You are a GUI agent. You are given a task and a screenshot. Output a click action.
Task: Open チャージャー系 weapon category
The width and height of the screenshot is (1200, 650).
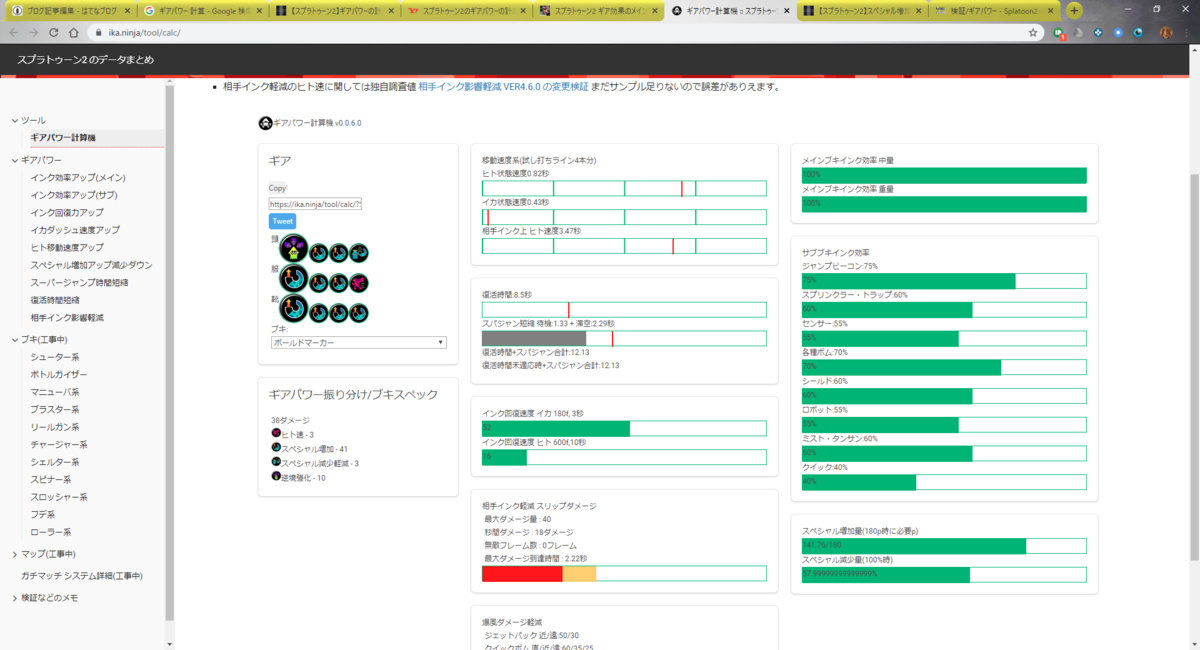(59, 444)
